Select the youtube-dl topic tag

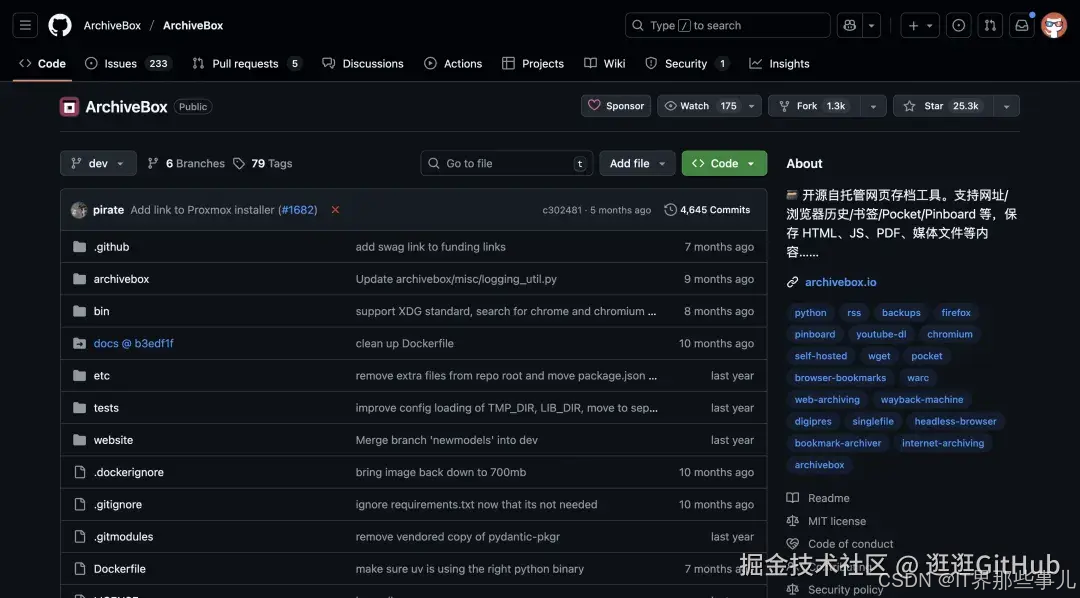(881, 334)
